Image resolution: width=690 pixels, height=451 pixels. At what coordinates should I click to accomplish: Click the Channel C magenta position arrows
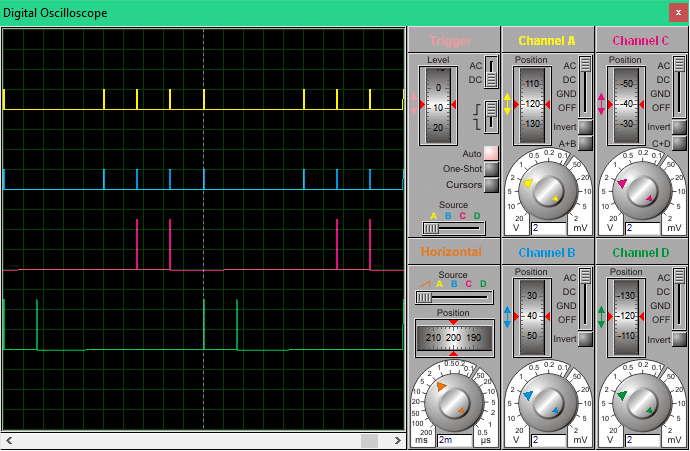coord(602,104)
